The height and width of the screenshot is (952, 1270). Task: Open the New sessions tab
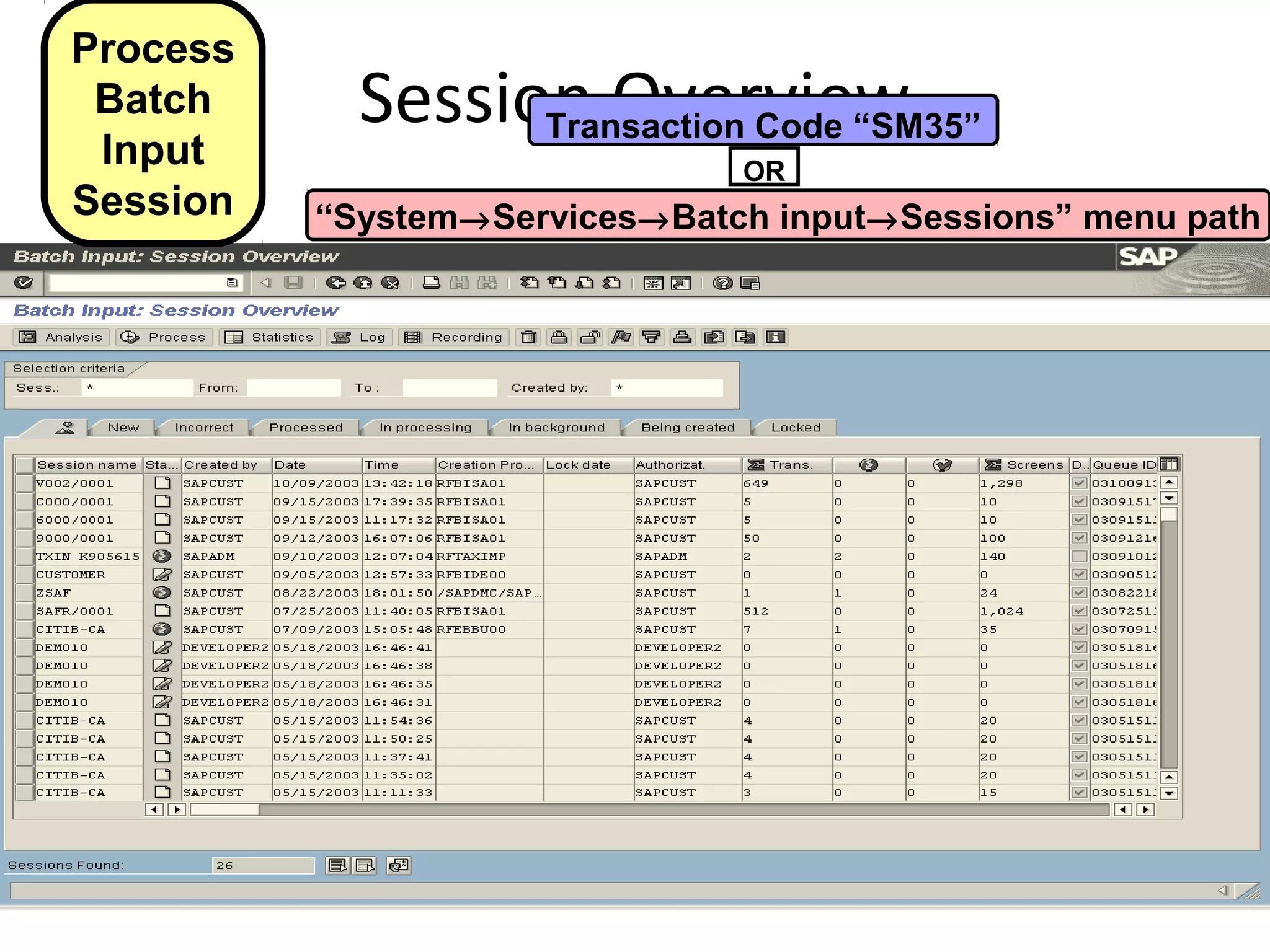coord(123,428)
